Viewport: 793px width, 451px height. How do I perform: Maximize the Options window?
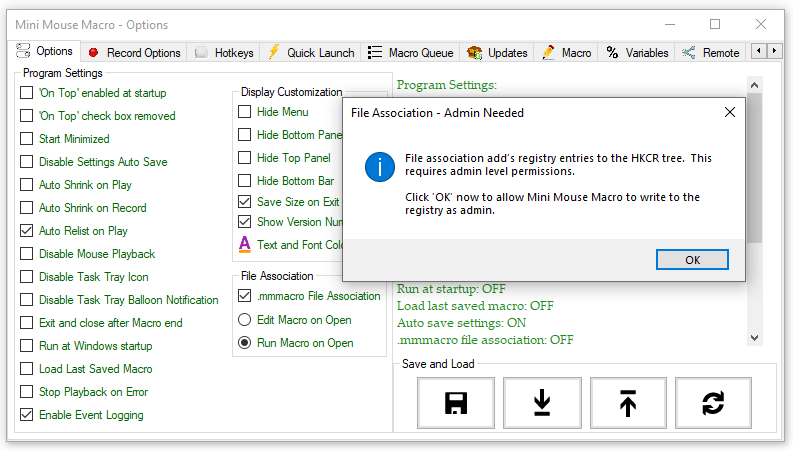coord(715,24)
